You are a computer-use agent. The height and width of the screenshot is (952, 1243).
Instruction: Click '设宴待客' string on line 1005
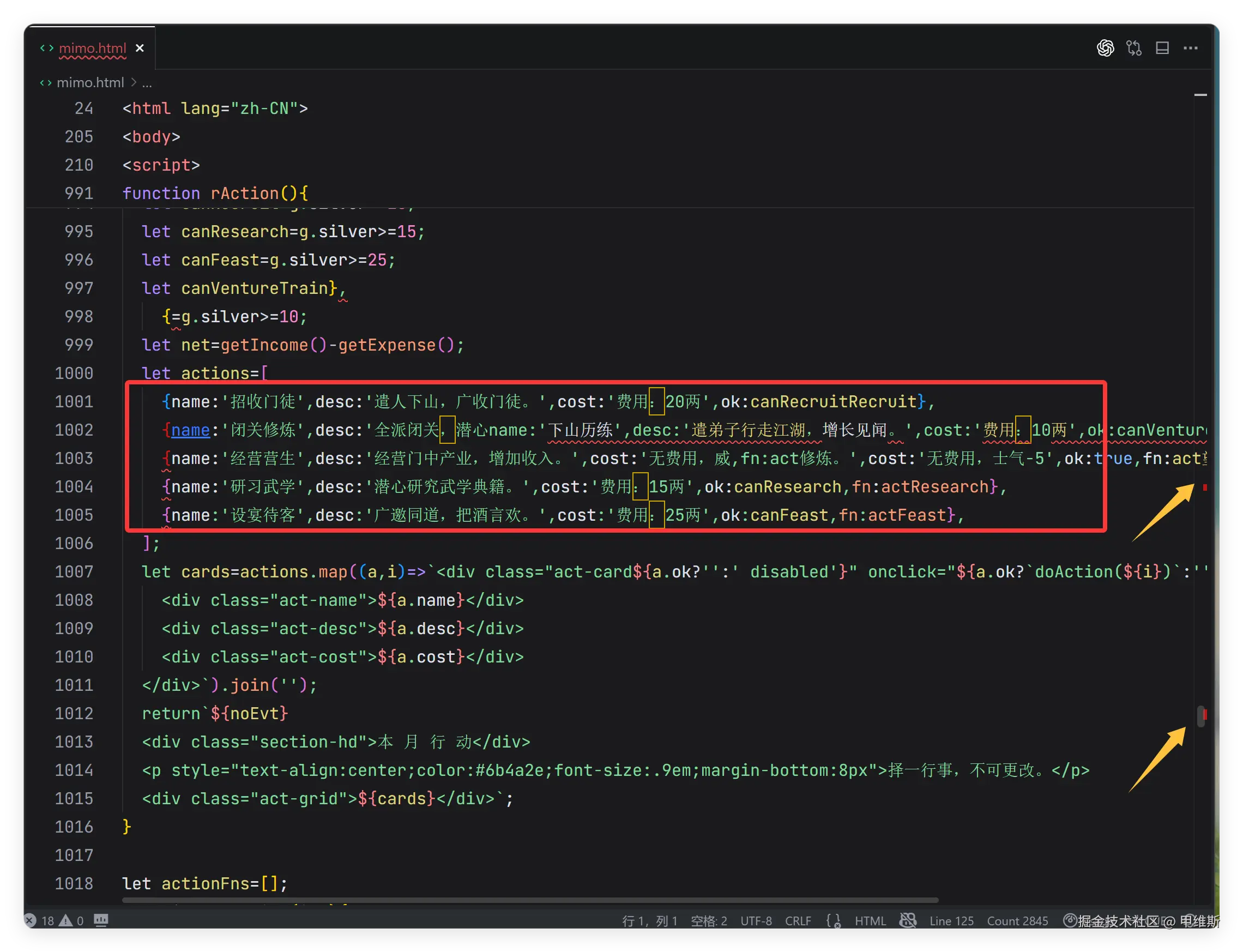point(262,515)
